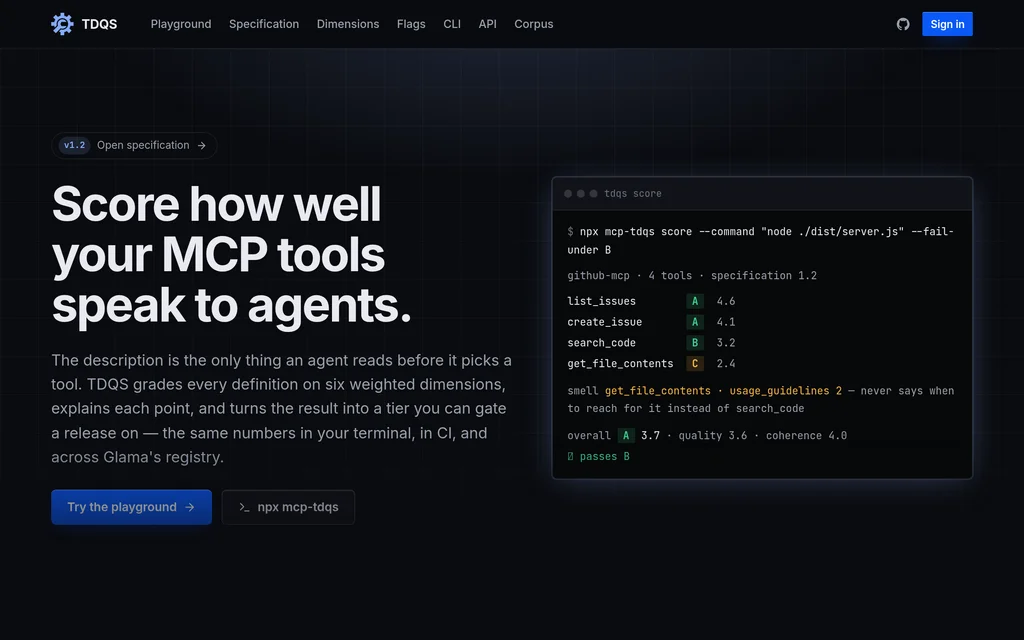Click the create_issue tool name
1024x640 pixels.
[605, 322]
